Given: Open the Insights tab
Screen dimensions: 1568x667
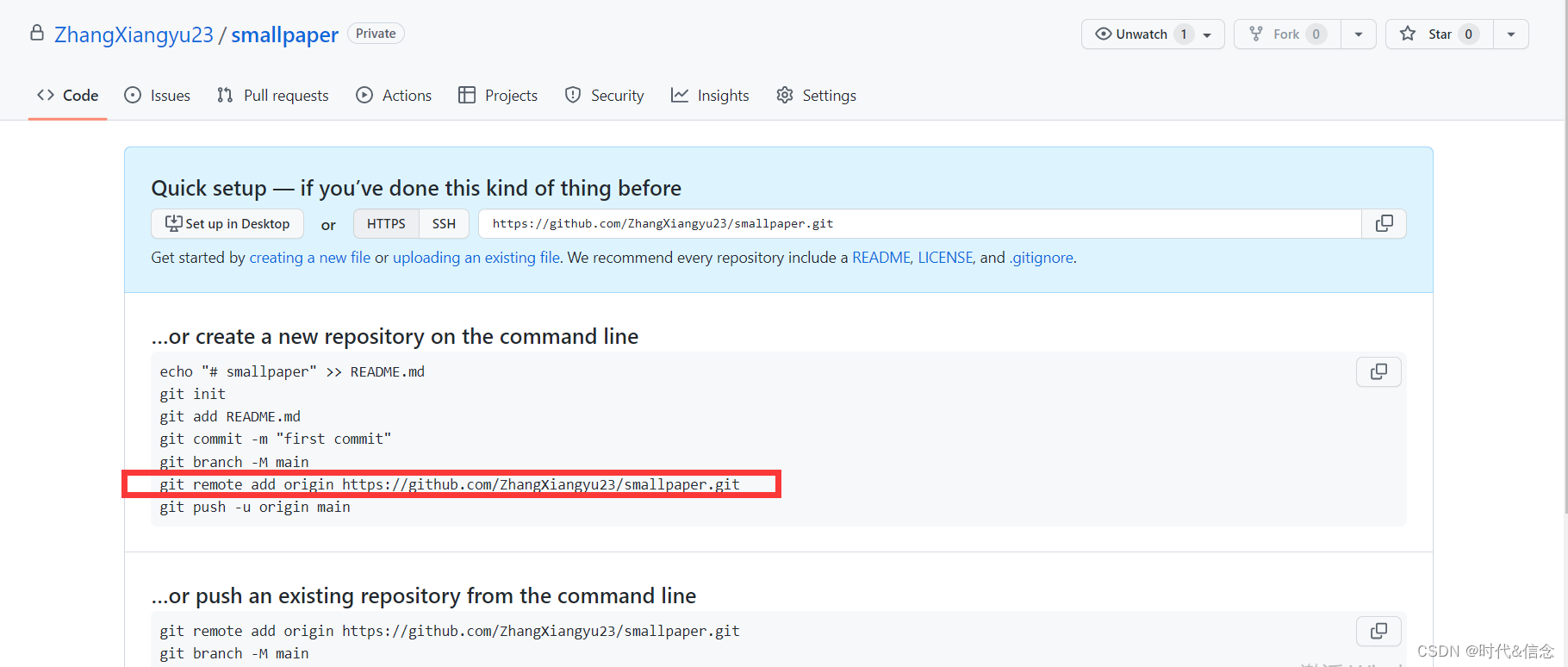Looking at the screenshot, I should tap(710, 96).
